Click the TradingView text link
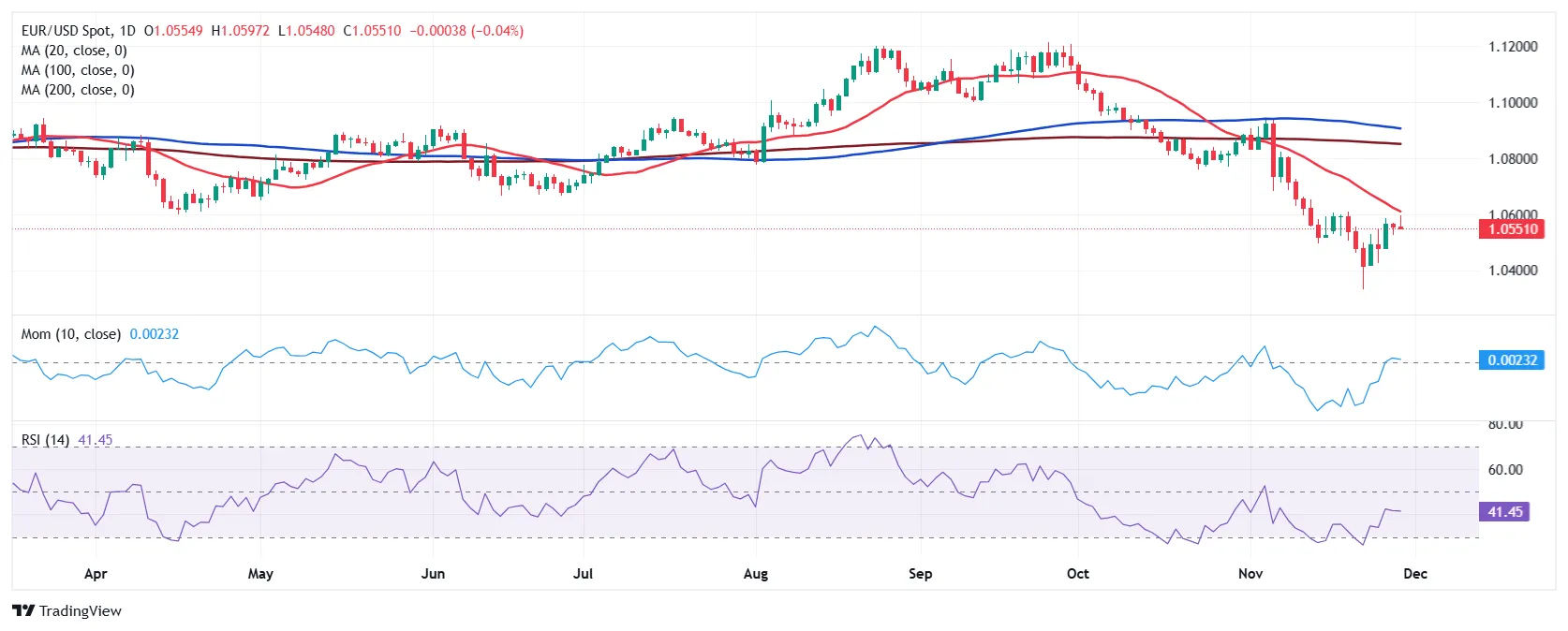Screen dimensions: 1568x631 click(81, 611)
